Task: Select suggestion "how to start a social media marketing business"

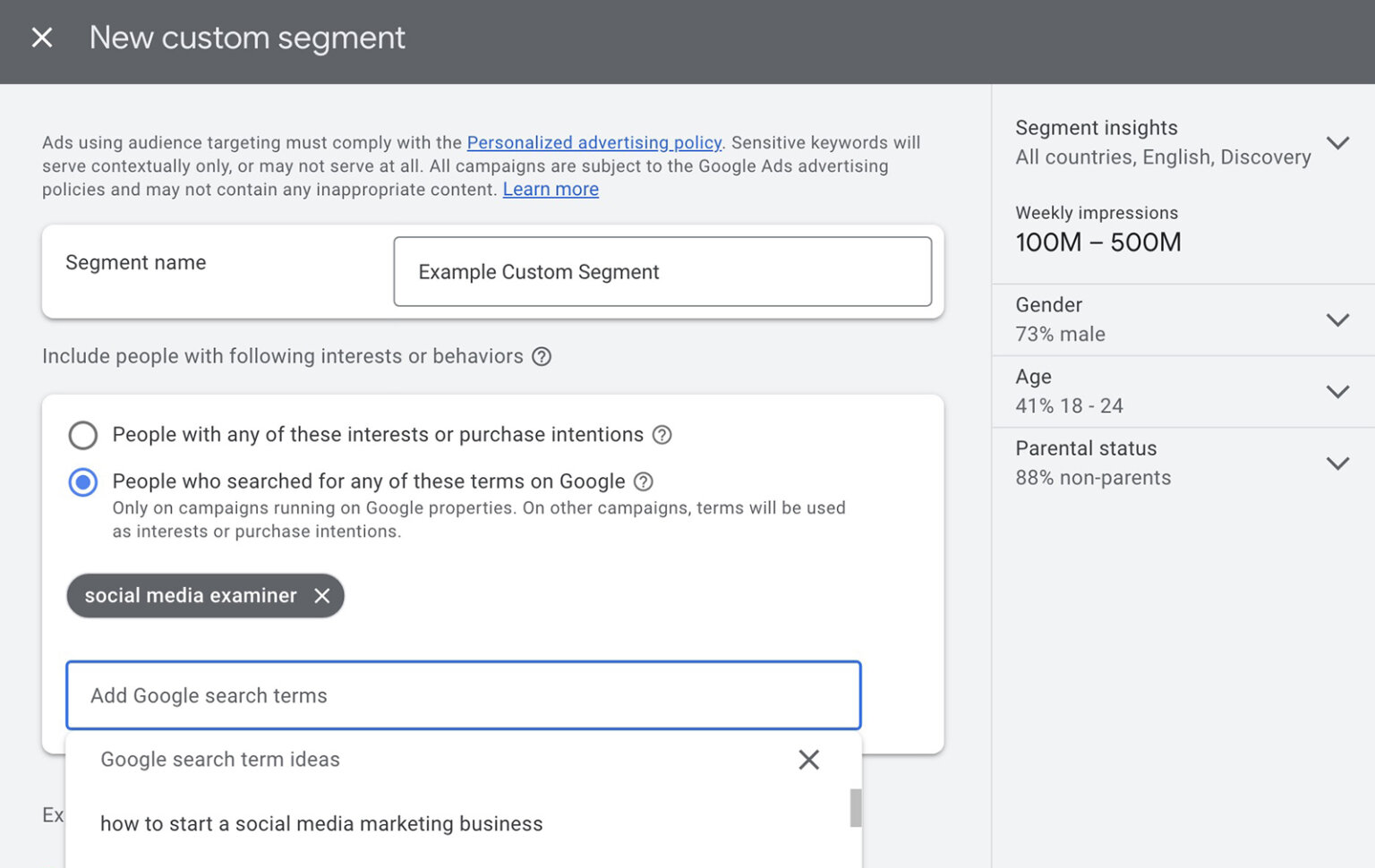Action: [x=322, y=823]
